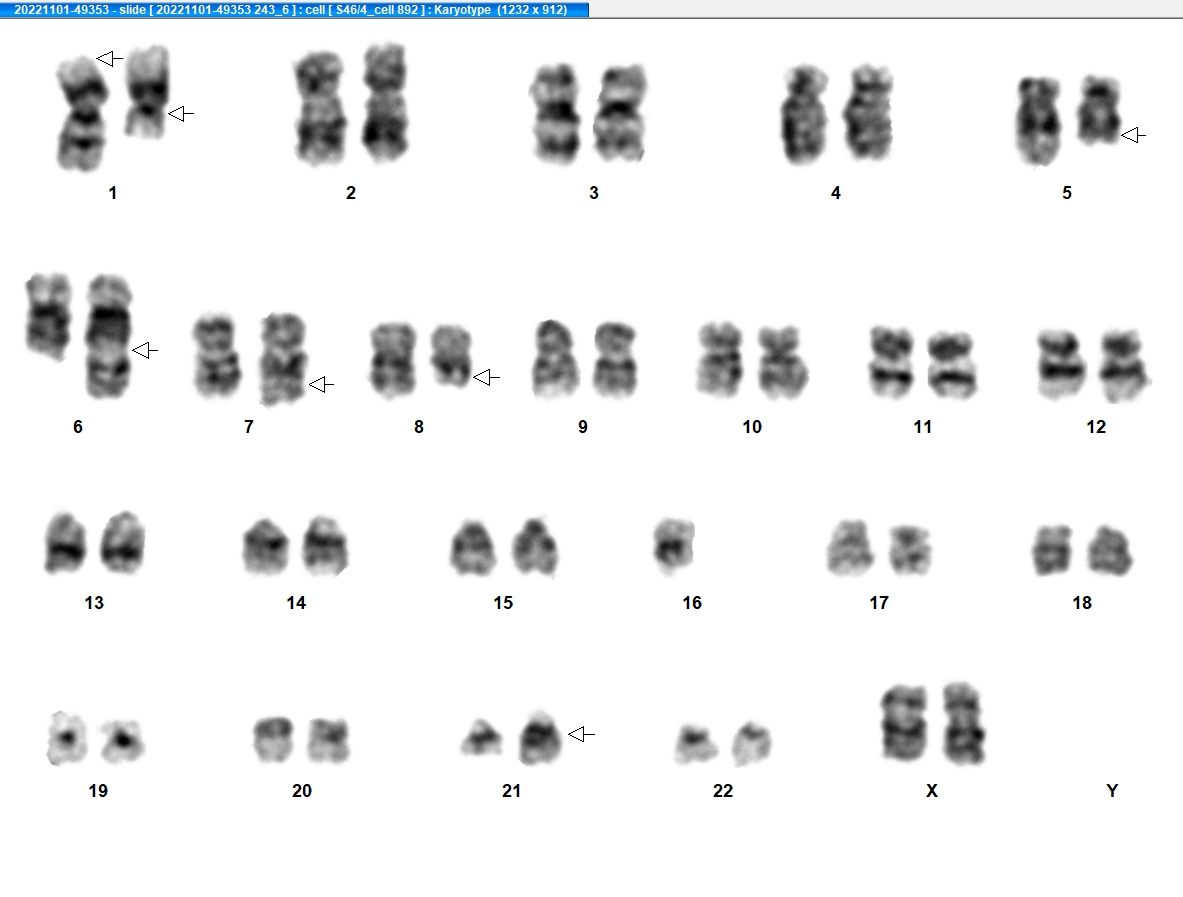Pick the right homolog of chromosome 14
This screenshot has width=1183, height=897.
click(325, 546)
